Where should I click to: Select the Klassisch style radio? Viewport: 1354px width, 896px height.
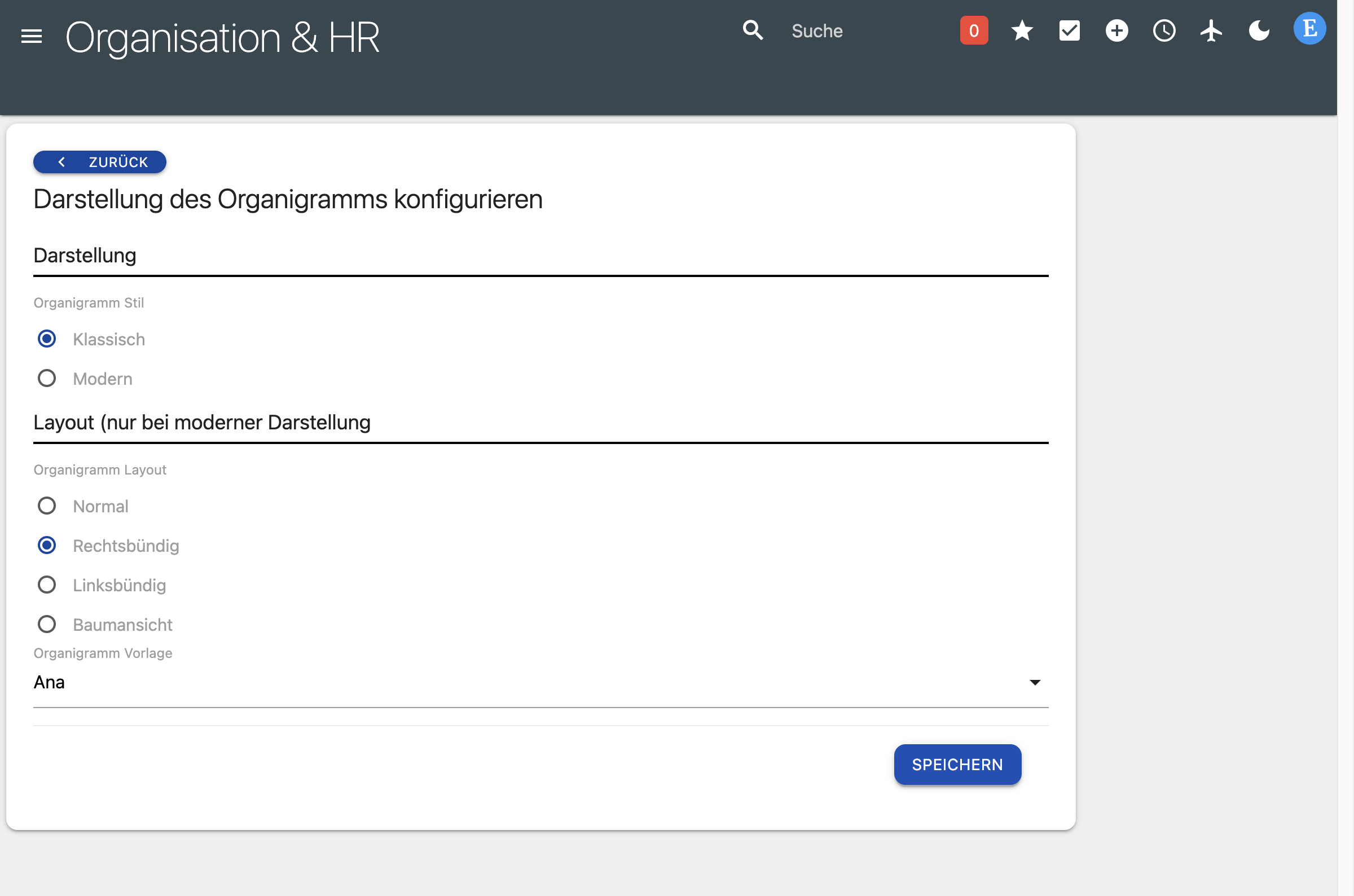click(47, 339)
